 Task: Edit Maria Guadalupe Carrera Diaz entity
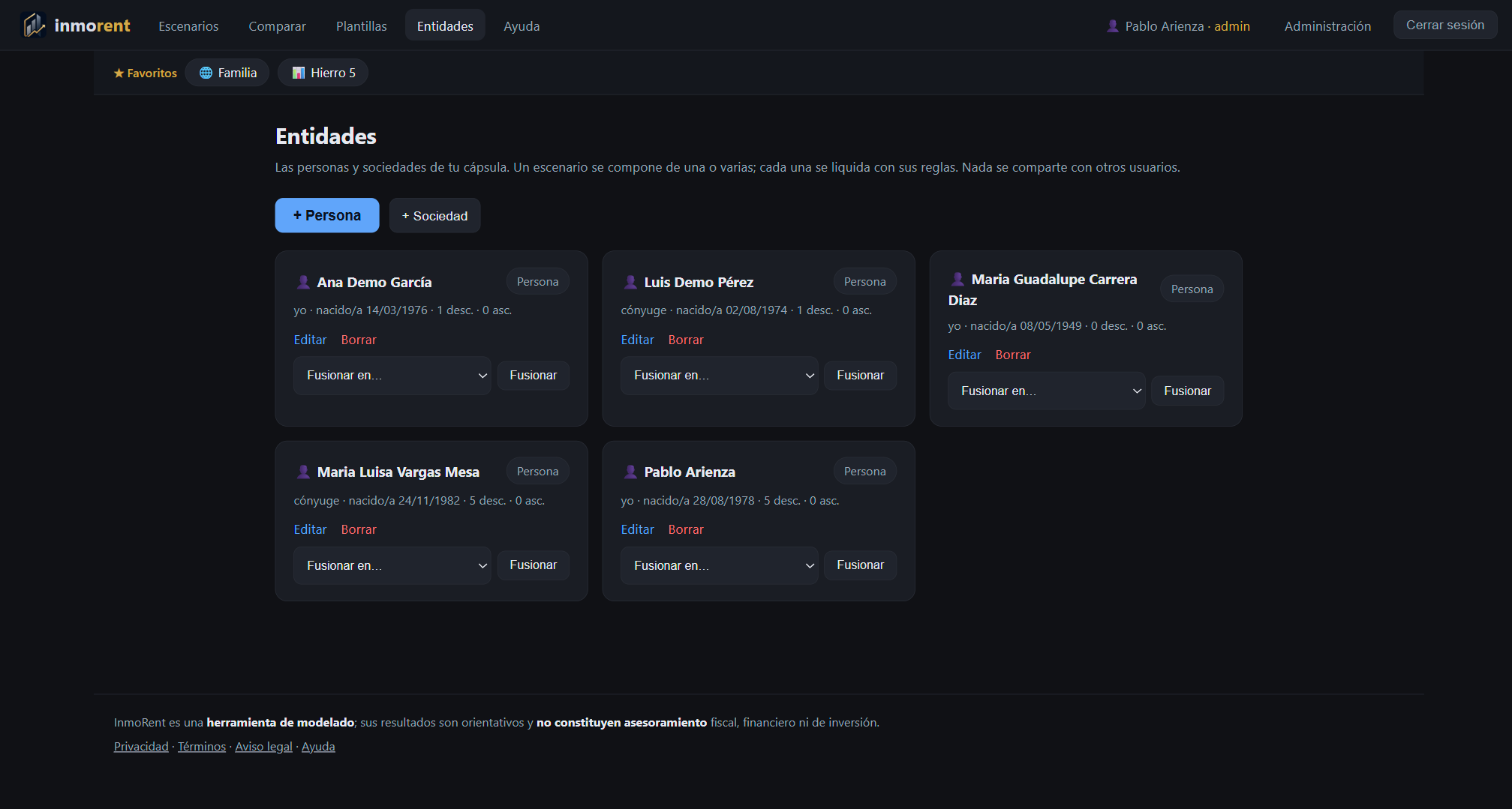(964, 355)
